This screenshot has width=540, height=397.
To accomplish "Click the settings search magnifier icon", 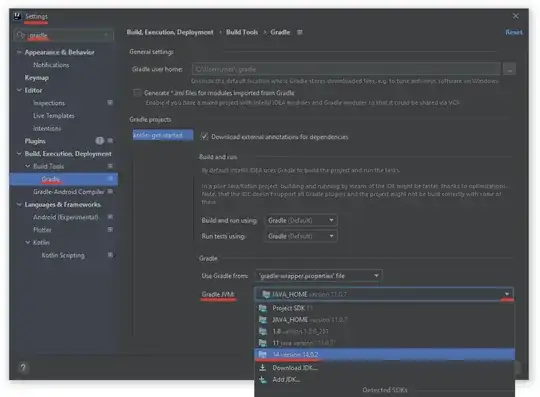I will click(x=21, y=35).
